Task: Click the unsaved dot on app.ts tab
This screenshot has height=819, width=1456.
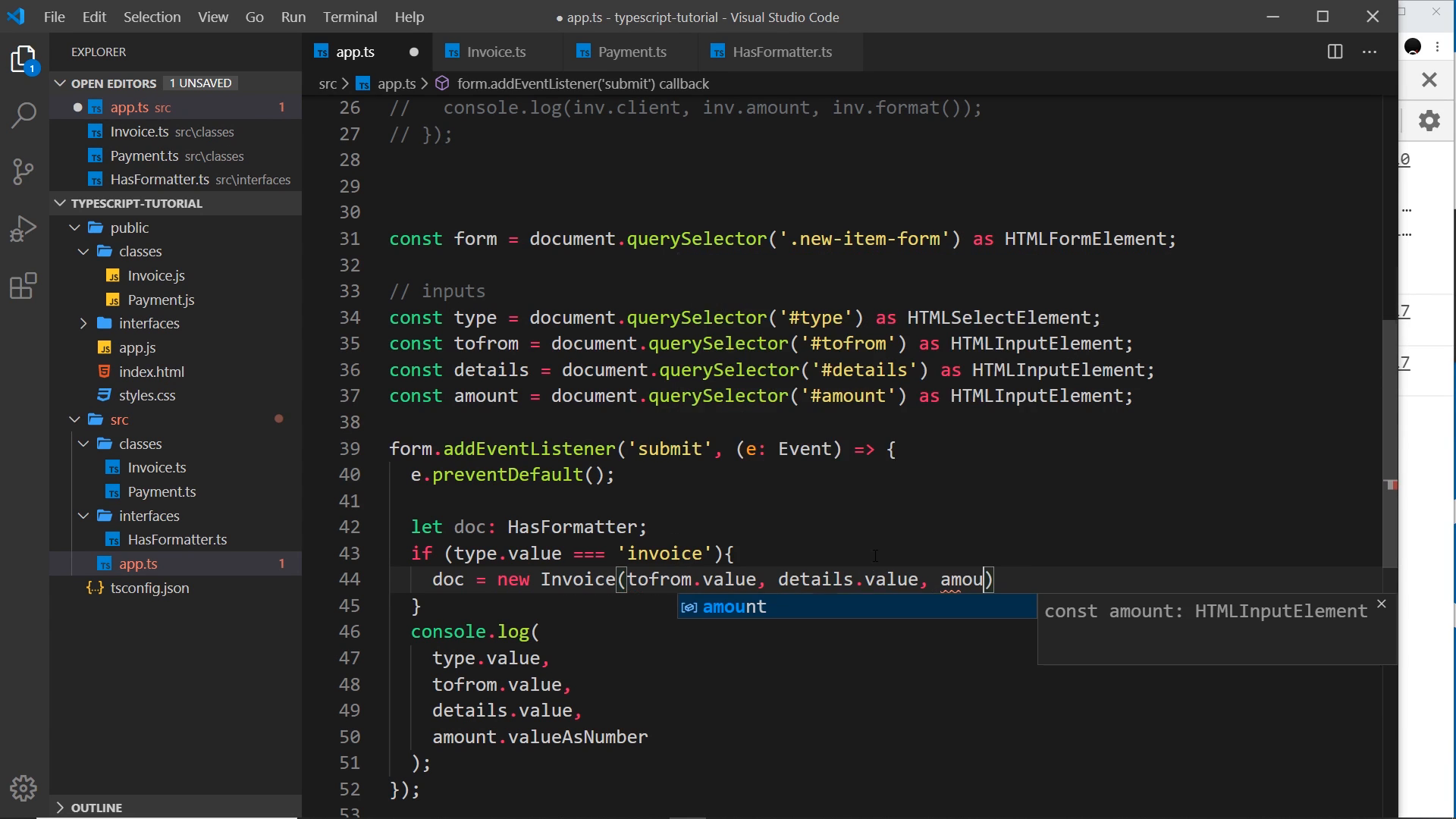Action: pos(413,52)
